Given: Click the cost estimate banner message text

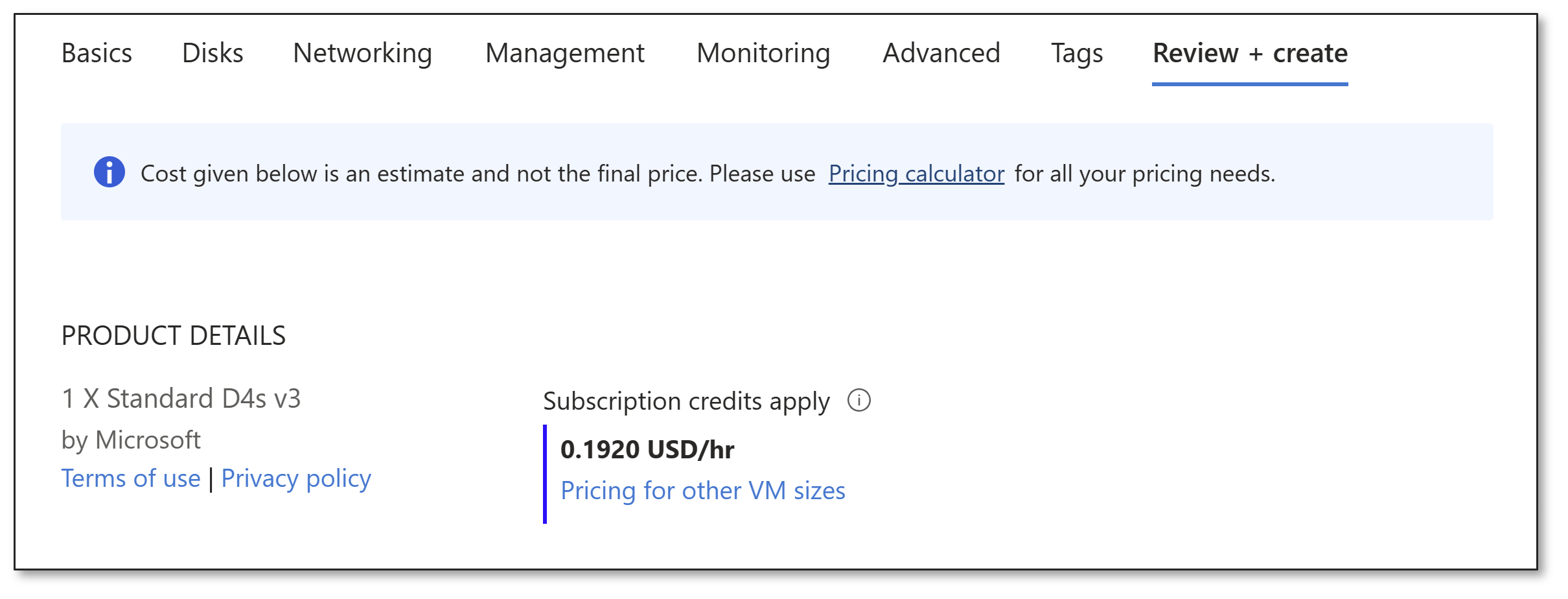Looking at the screenshot, I should (477, 174).
